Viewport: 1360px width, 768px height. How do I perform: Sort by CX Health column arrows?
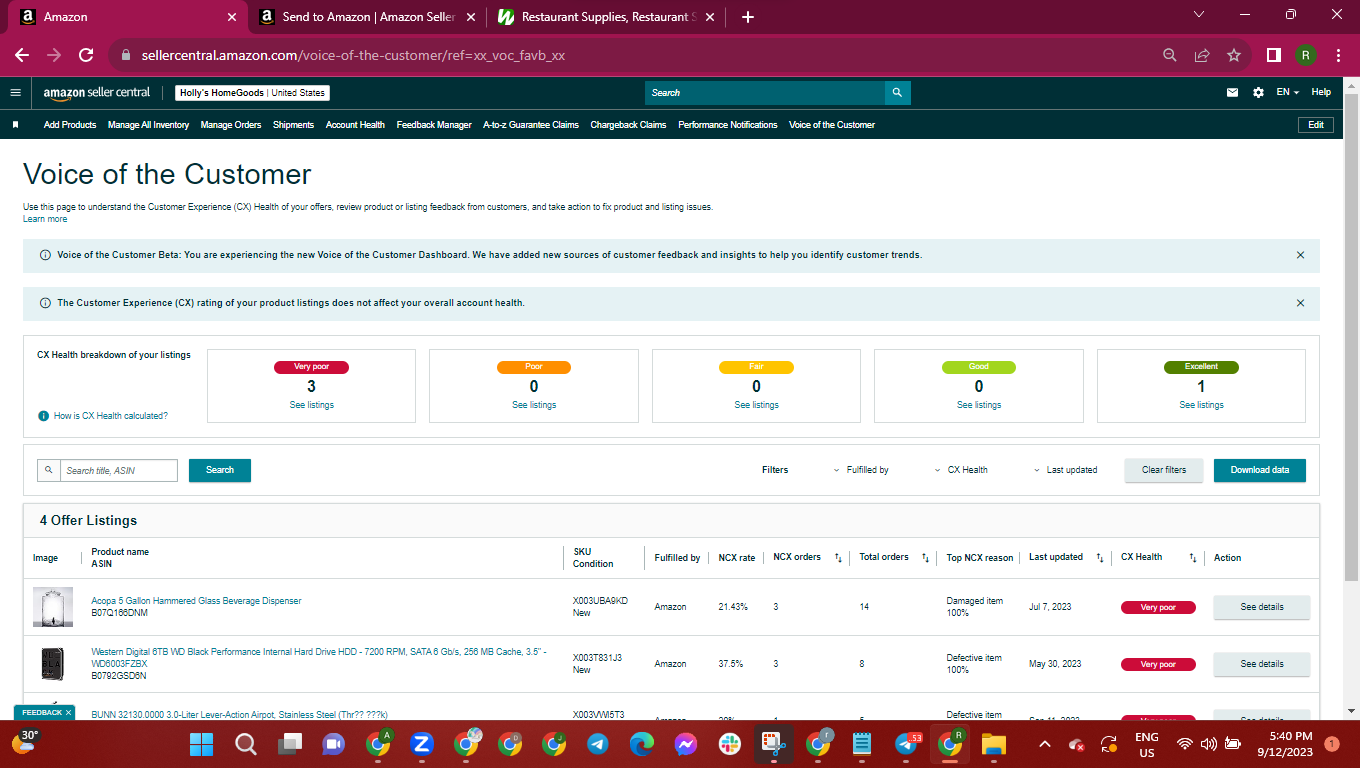pos(1192,558)
